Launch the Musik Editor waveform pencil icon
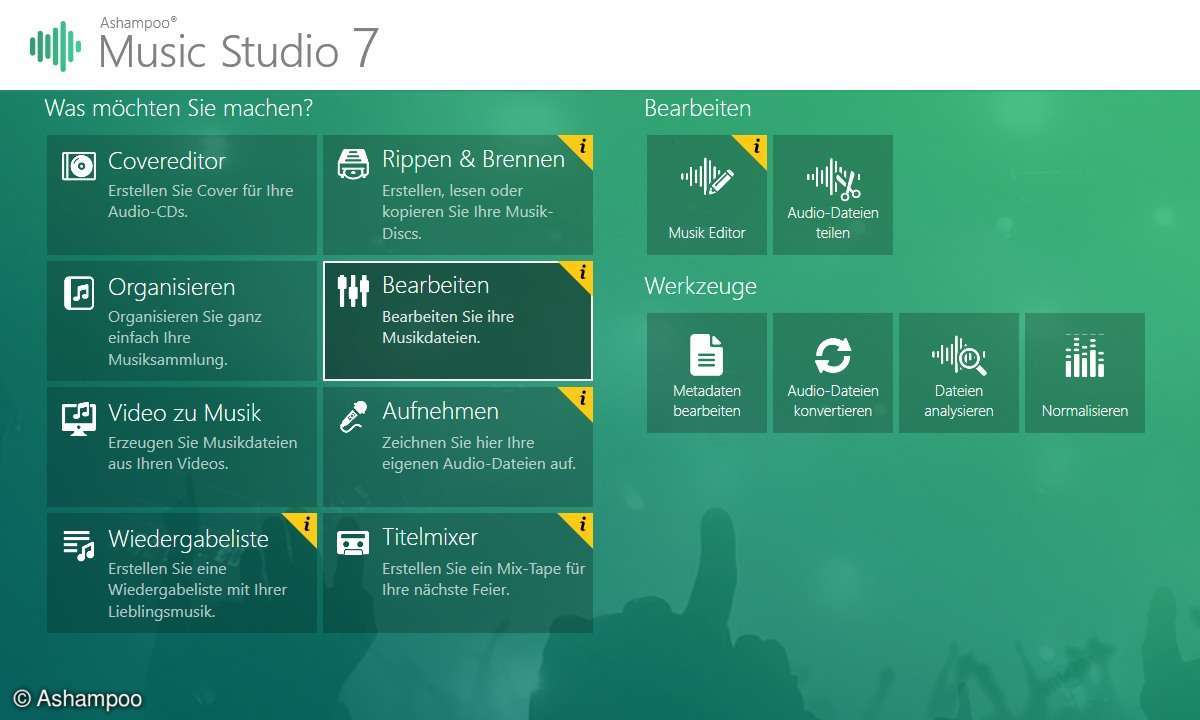This screenshot has height=720, width=1200. click(x=707, y=177)
